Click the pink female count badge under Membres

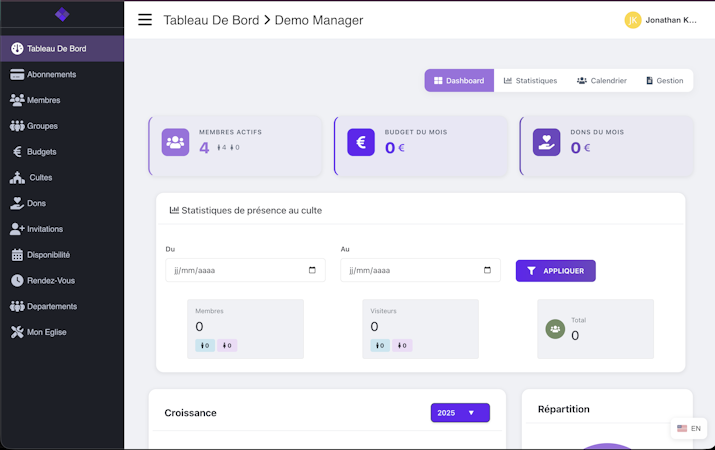click(x=227, y=345)
